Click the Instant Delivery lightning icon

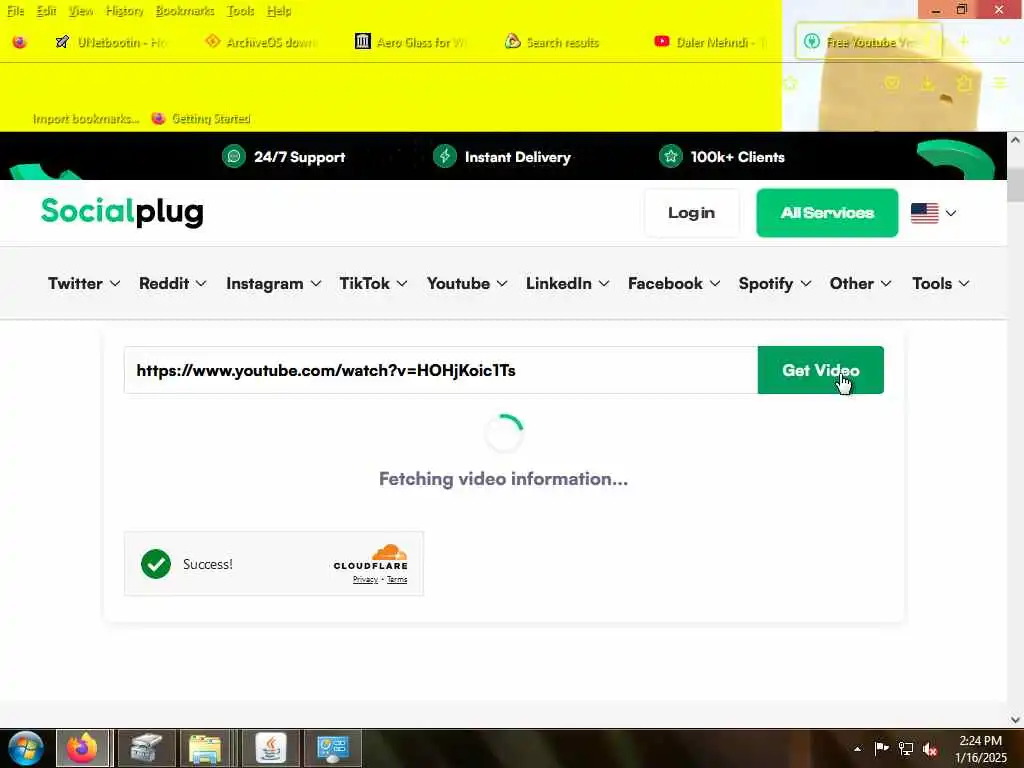(x=445, y=157)
